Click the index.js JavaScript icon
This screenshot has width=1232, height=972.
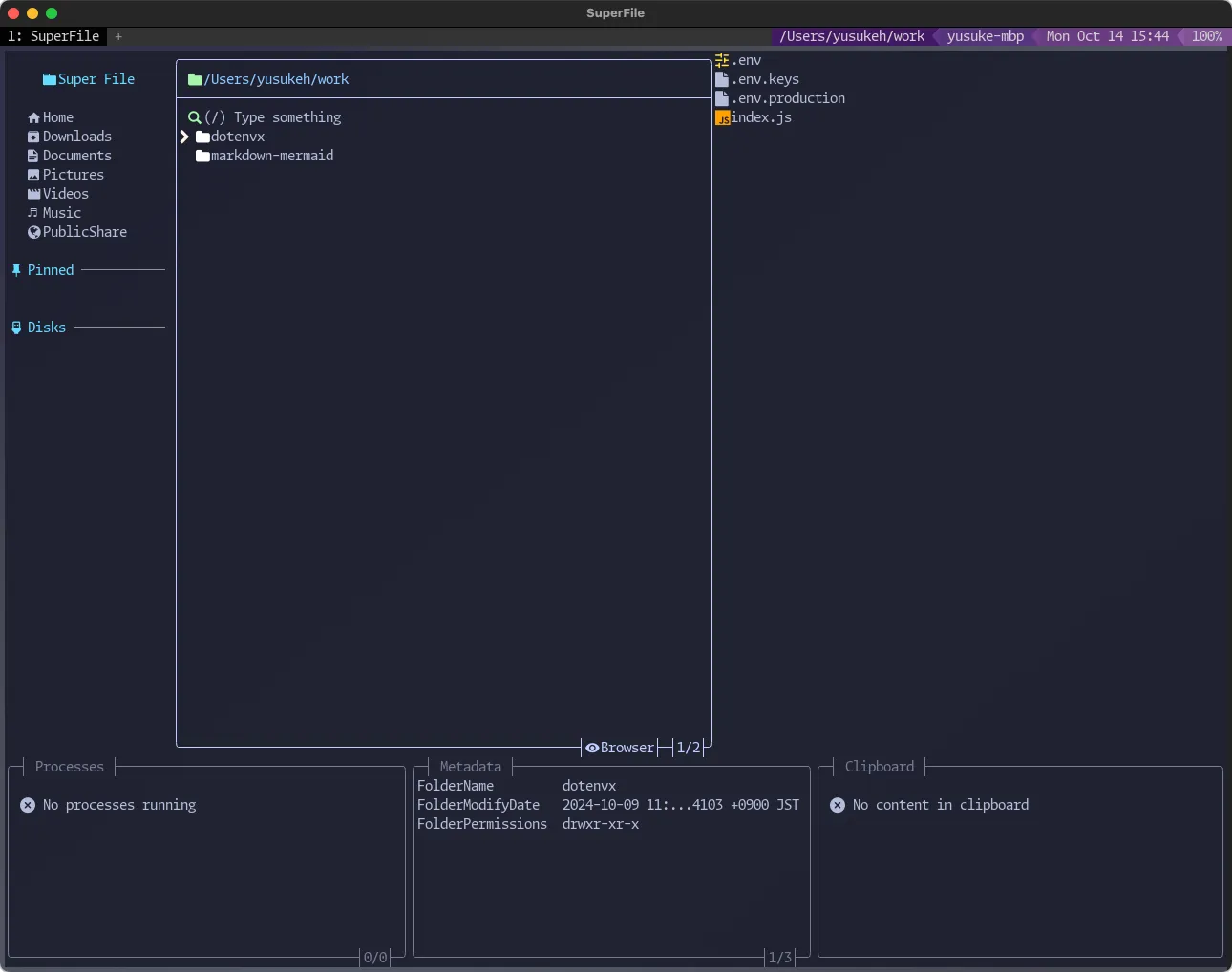pyautogui.click(x=723, y=117)
